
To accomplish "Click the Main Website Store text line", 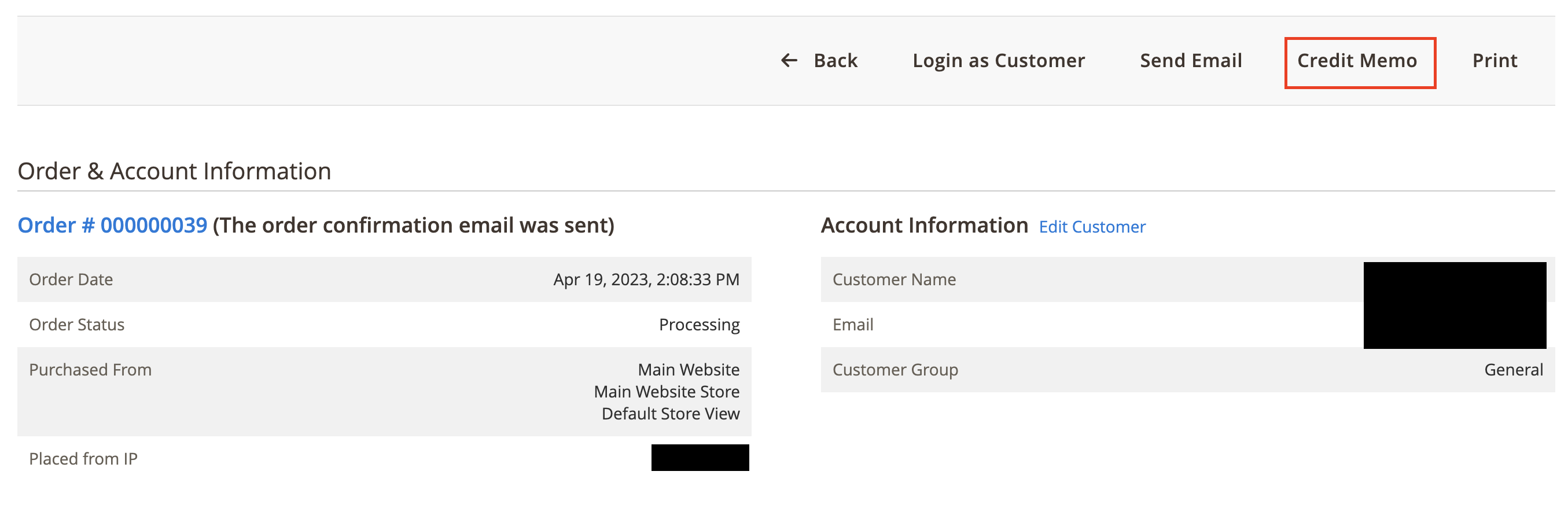I will point(667,391).
